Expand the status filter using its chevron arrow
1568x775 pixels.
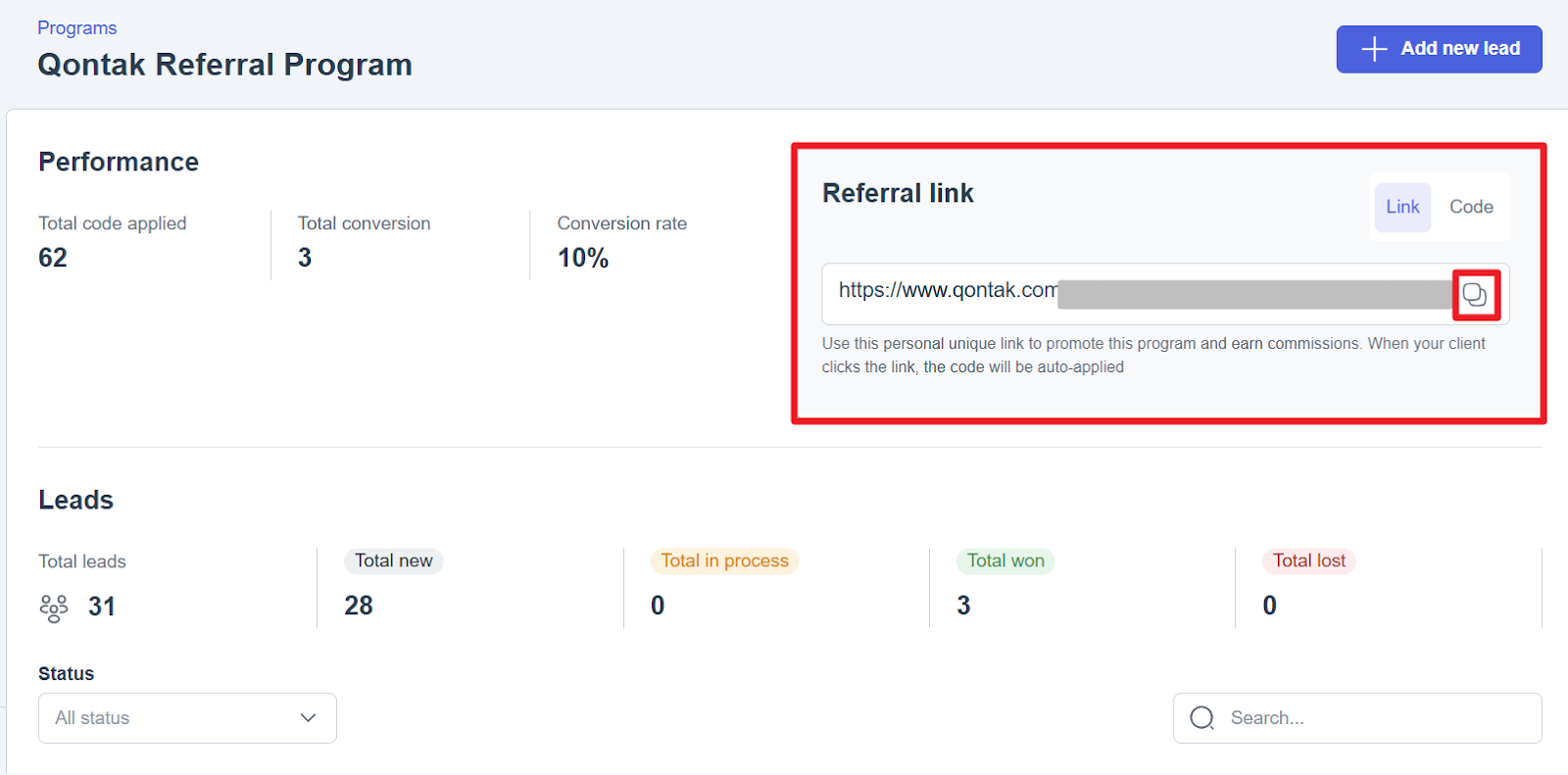[x=308, y=718]
